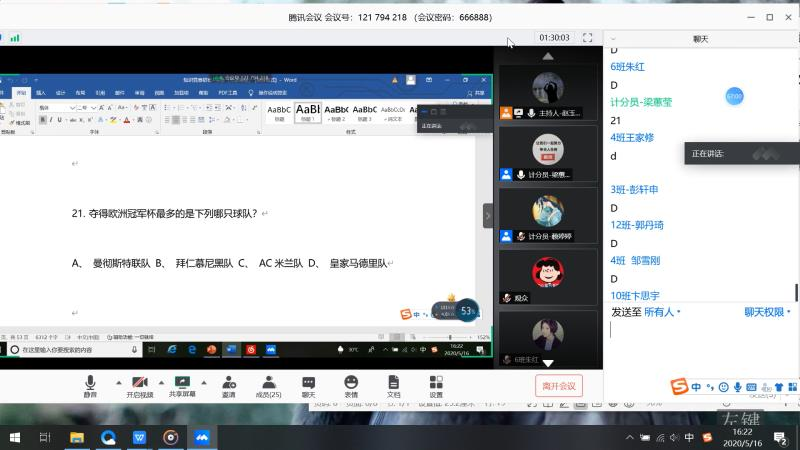Turn on the video camera (开启视频)

pos(140,385)
